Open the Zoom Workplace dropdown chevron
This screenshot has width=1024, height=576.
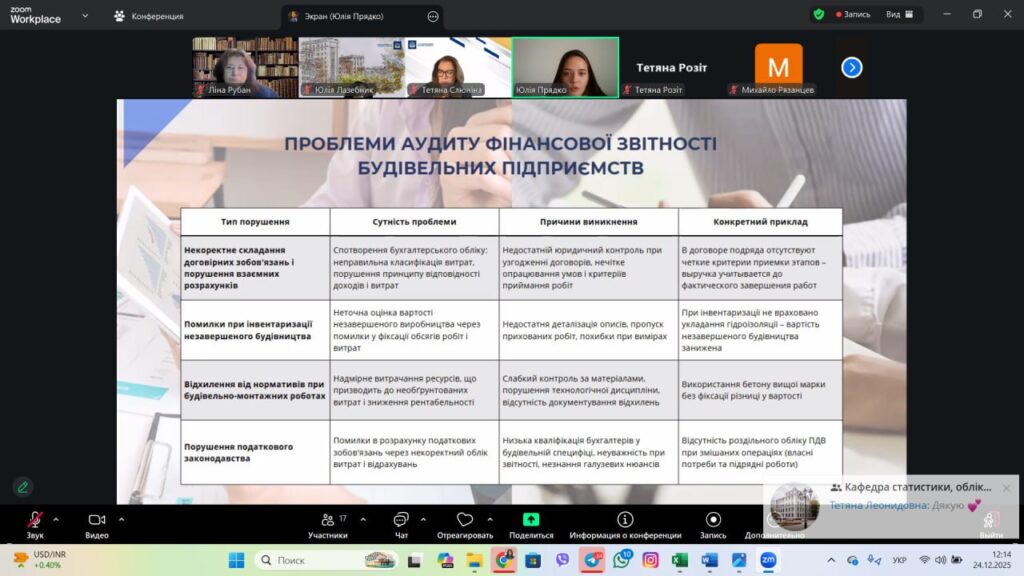coord(84,16)
